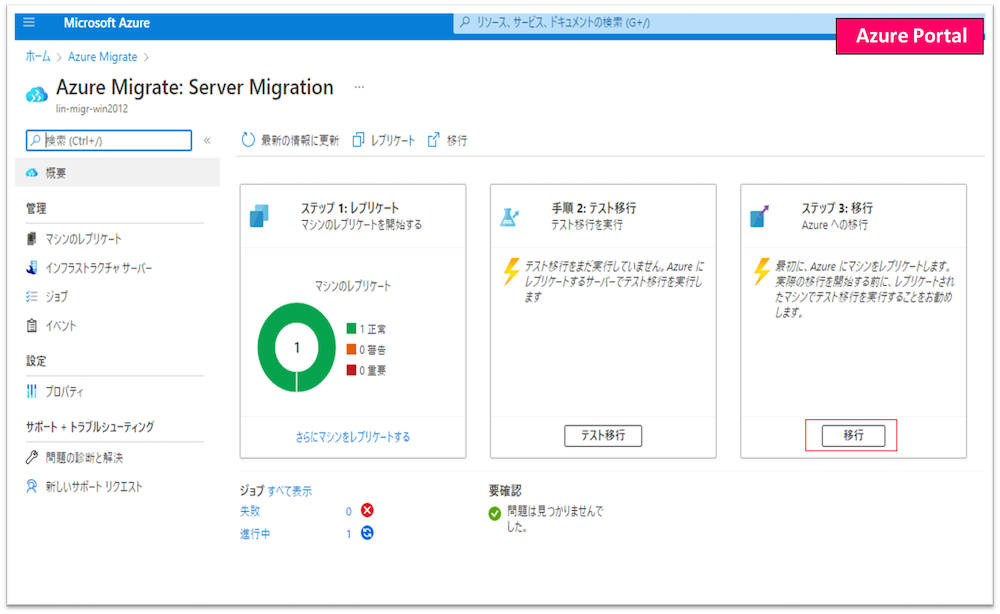Click the ステップ 3: 移行 card icon

click(x=760, y=216)
